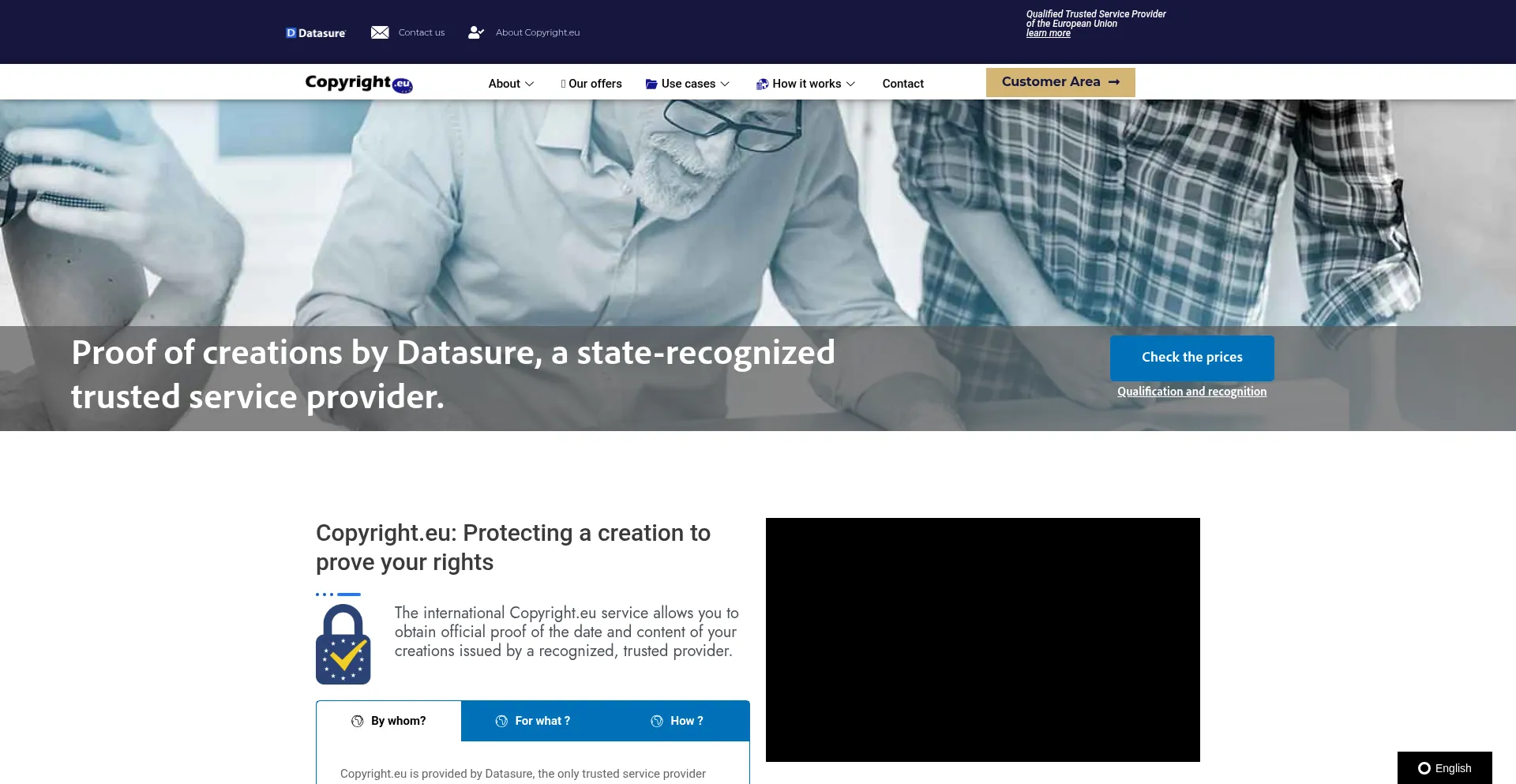Click the Check the prices button
Viewport: 1516px width, 784px height.
pyautogui.click(x=1191, y=358)
